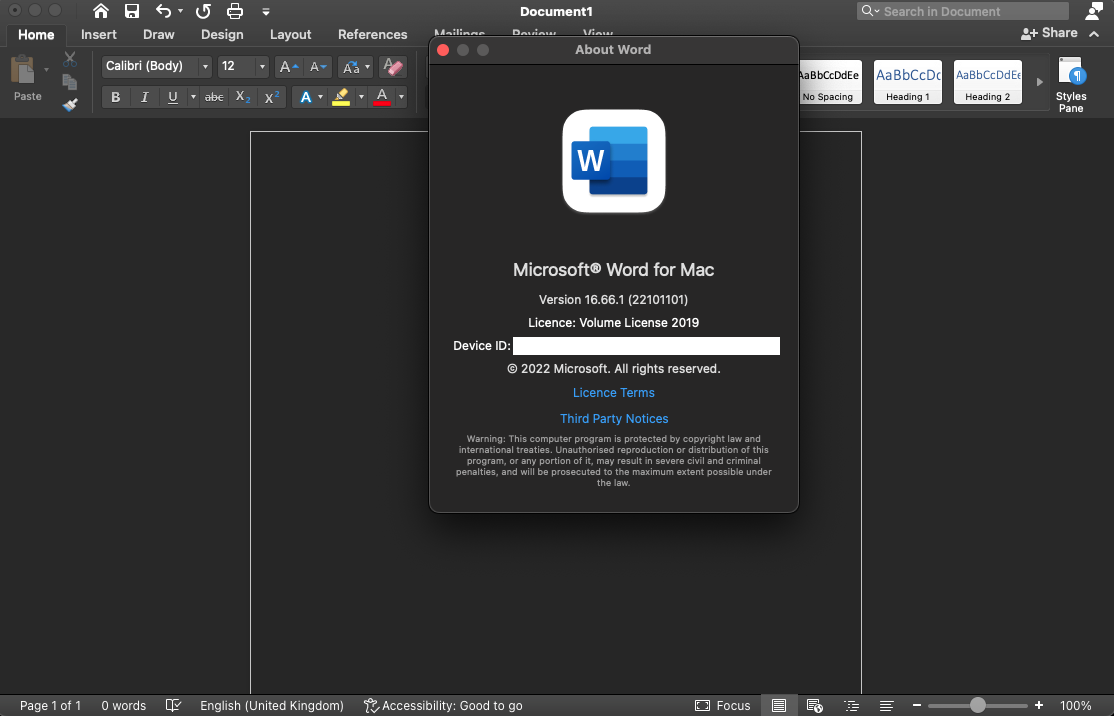1114x716 pixels.
Task: Toggle Italic formatting
Action: click(144, 97)
